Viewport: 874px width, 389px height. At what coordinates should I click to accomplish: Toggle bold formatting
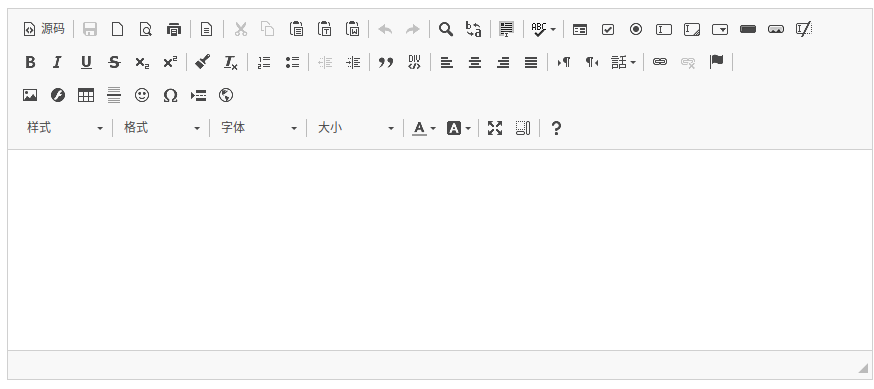pyautogui.click(x=30, y=62)
